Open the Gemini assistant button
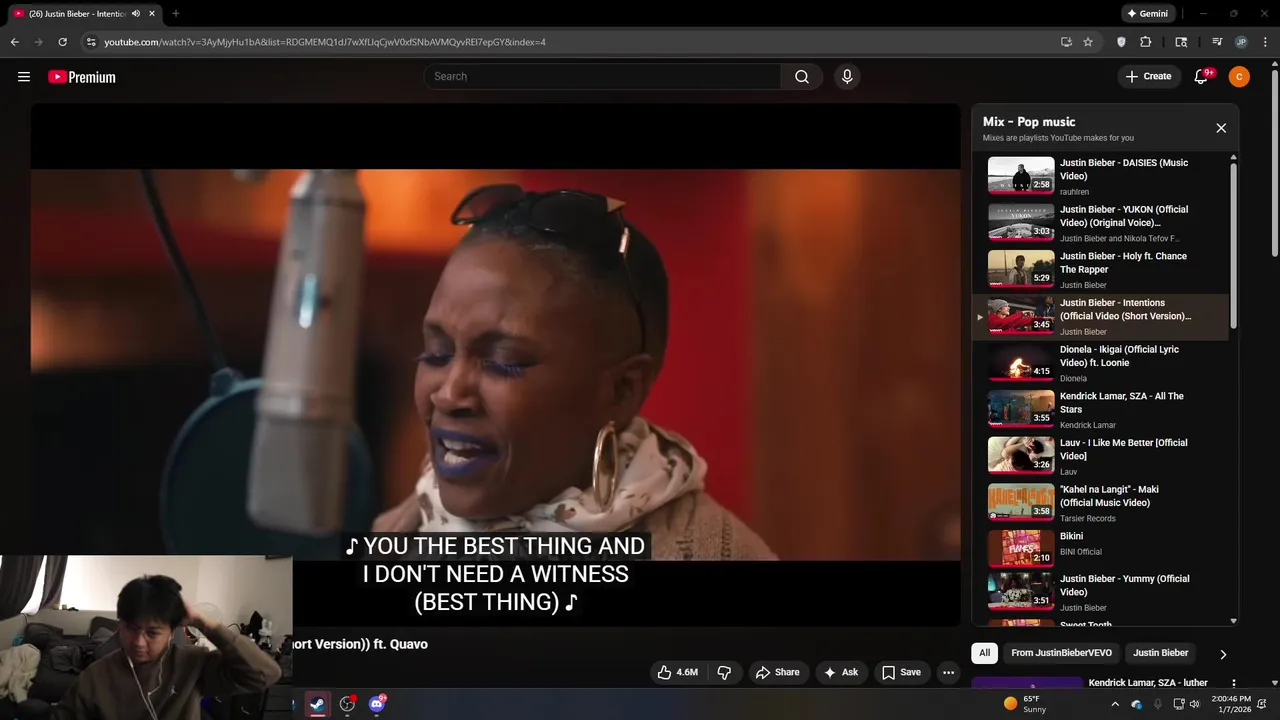Screen dimensions: 1280x720 1148,14
